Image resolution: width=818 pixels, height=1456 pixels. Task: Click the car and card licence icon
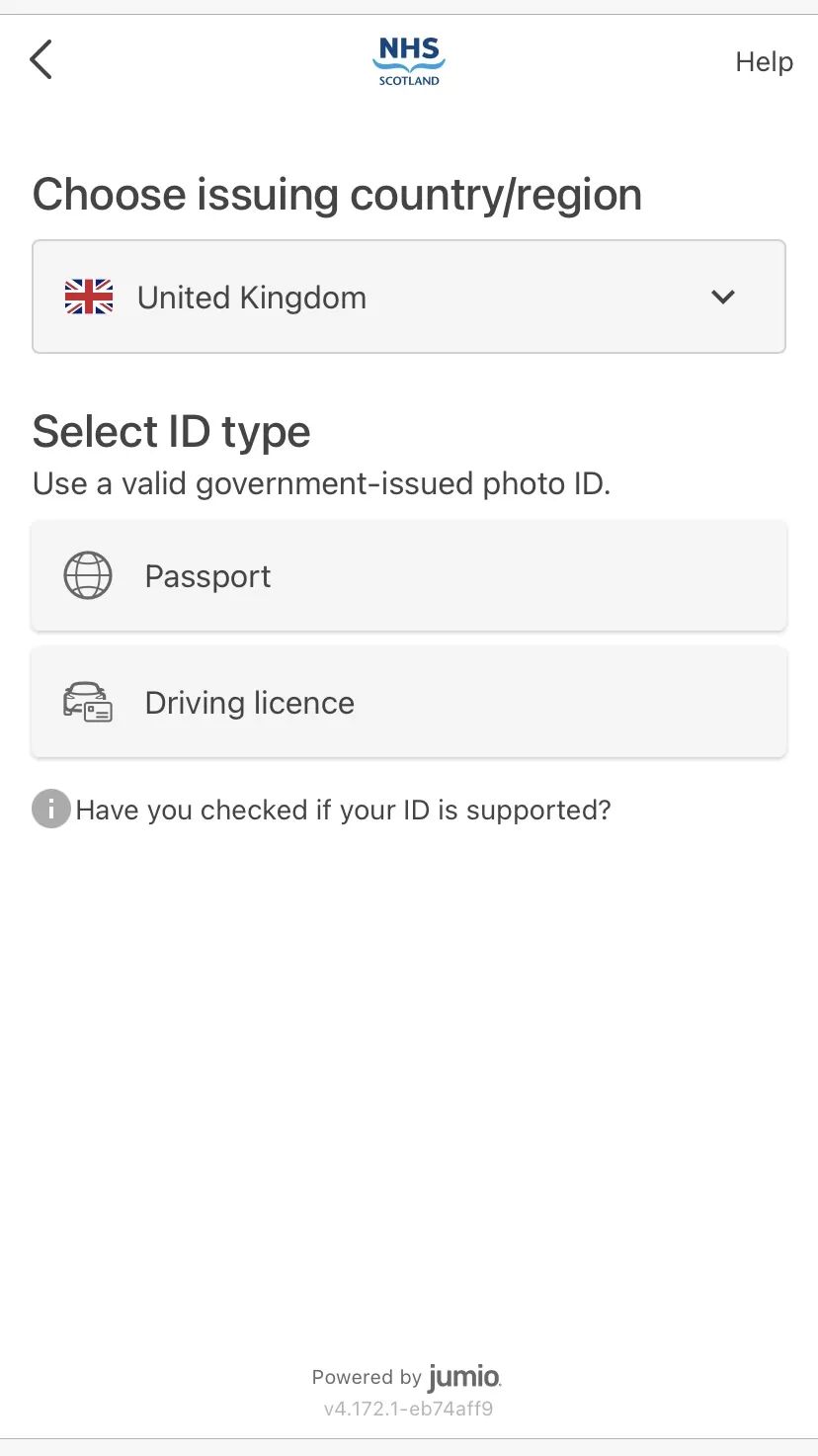pos(88,703)
